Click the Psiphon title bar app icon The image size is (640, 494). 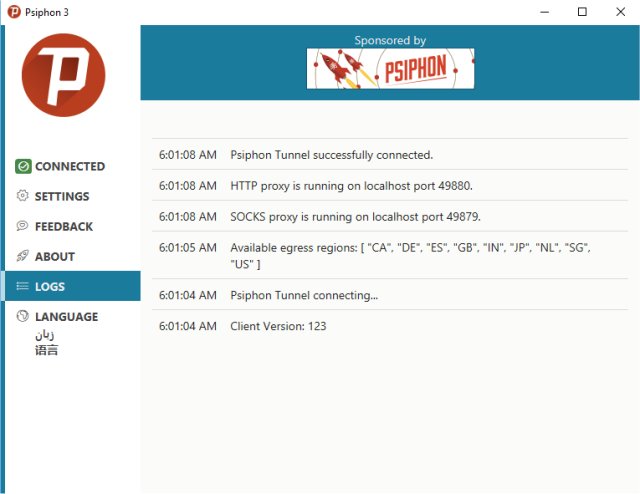pyautogui.click(x=14, y=12)
